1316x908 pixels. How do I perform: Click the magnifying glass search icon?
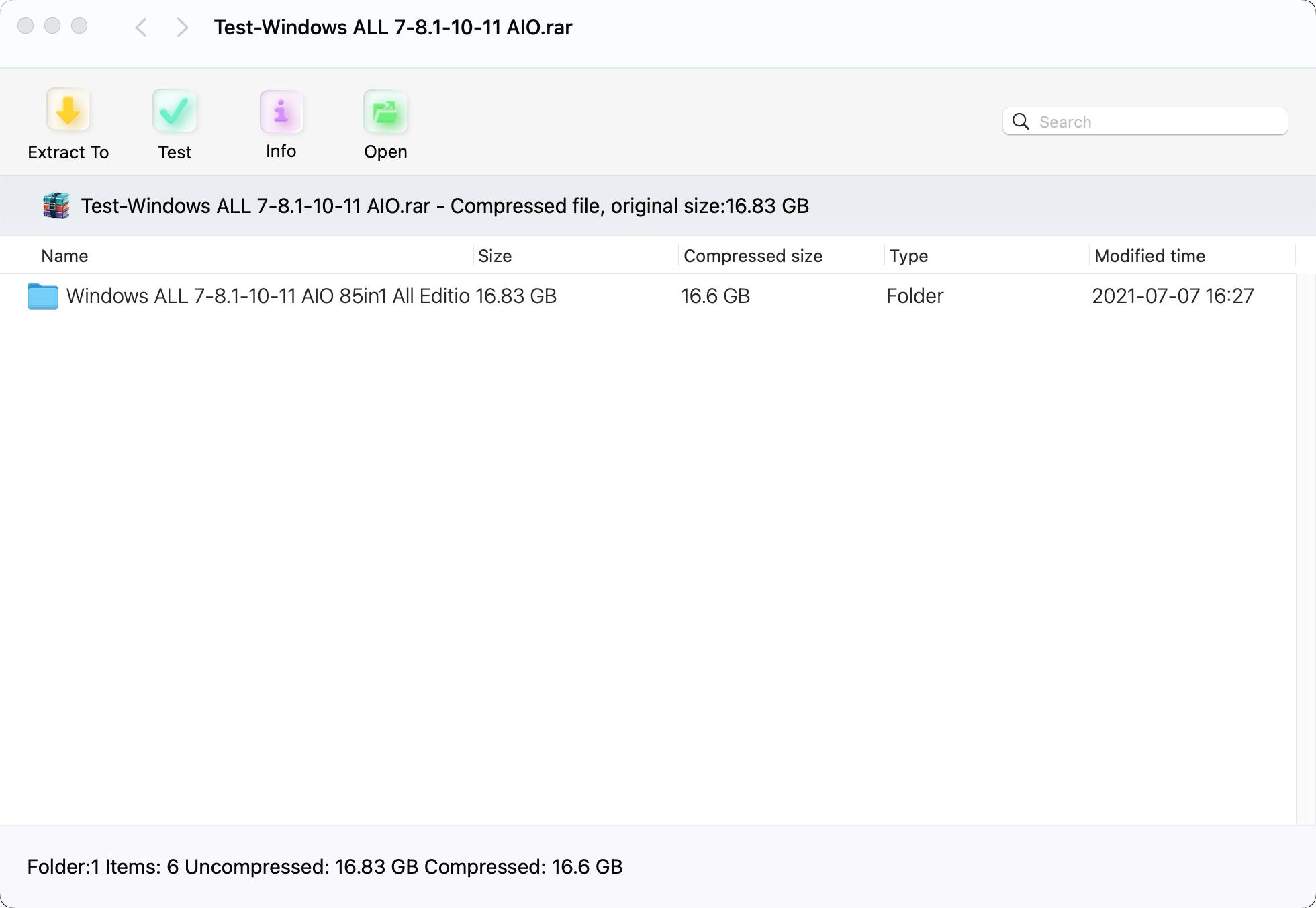1021,122
